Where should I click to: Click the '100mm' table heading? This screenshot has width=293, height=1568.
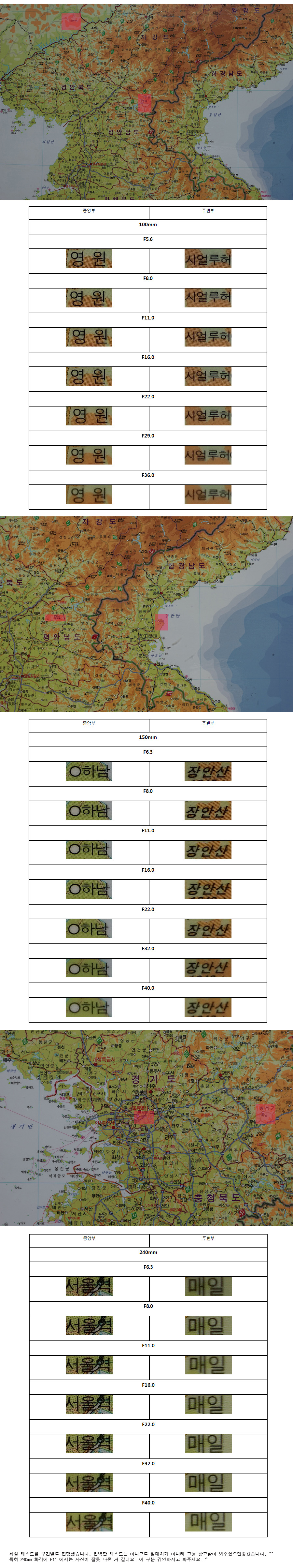148,225
